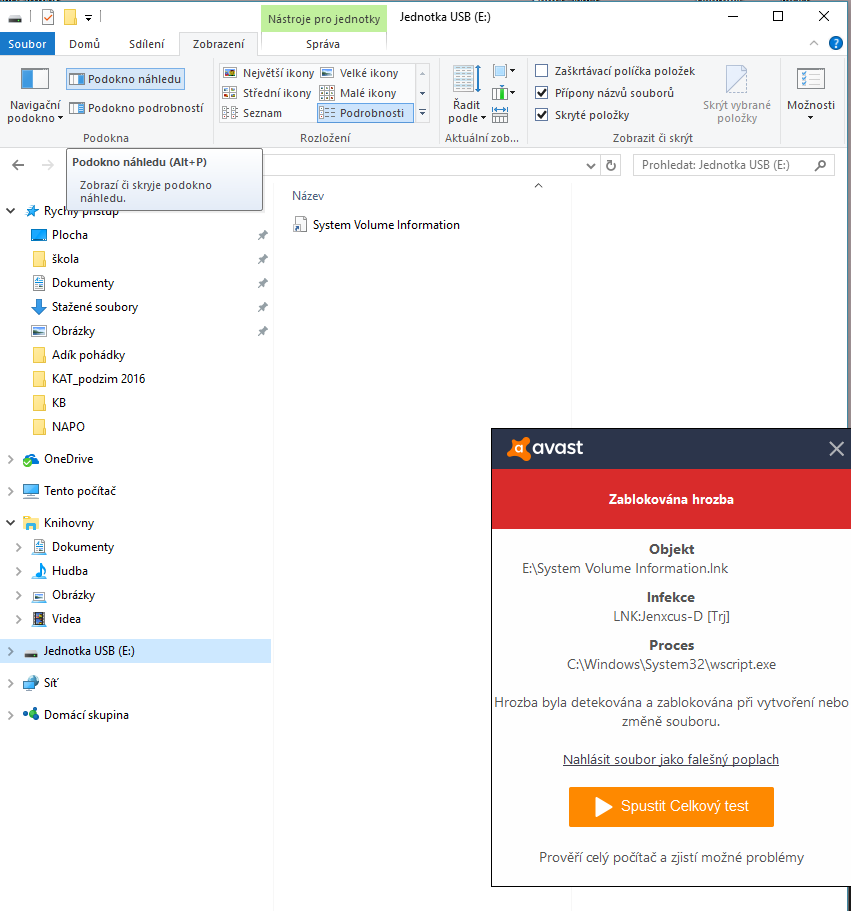Collapse the Rychlý přístup tree node
Image resolution: width=851 pixels, height=911 pixels.
[x=10, y=211]
